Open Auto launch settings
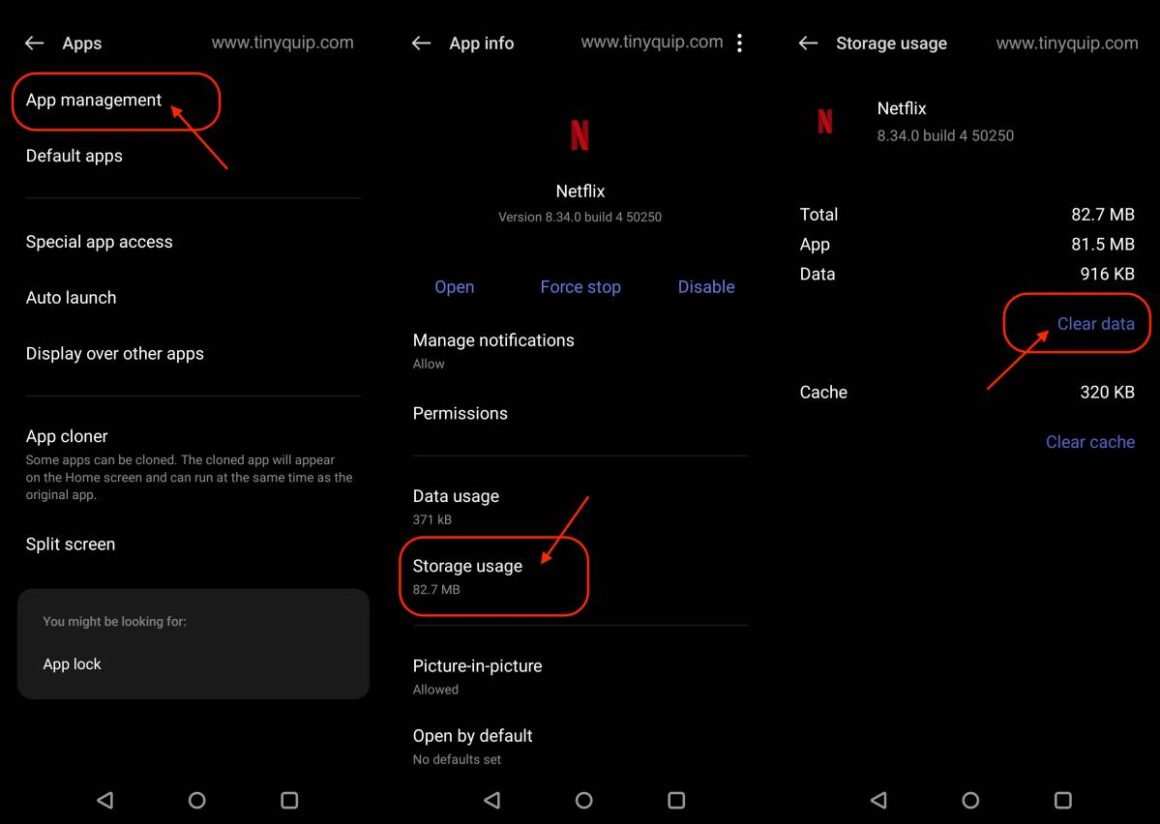1160x824 pixels. [71, 298]
